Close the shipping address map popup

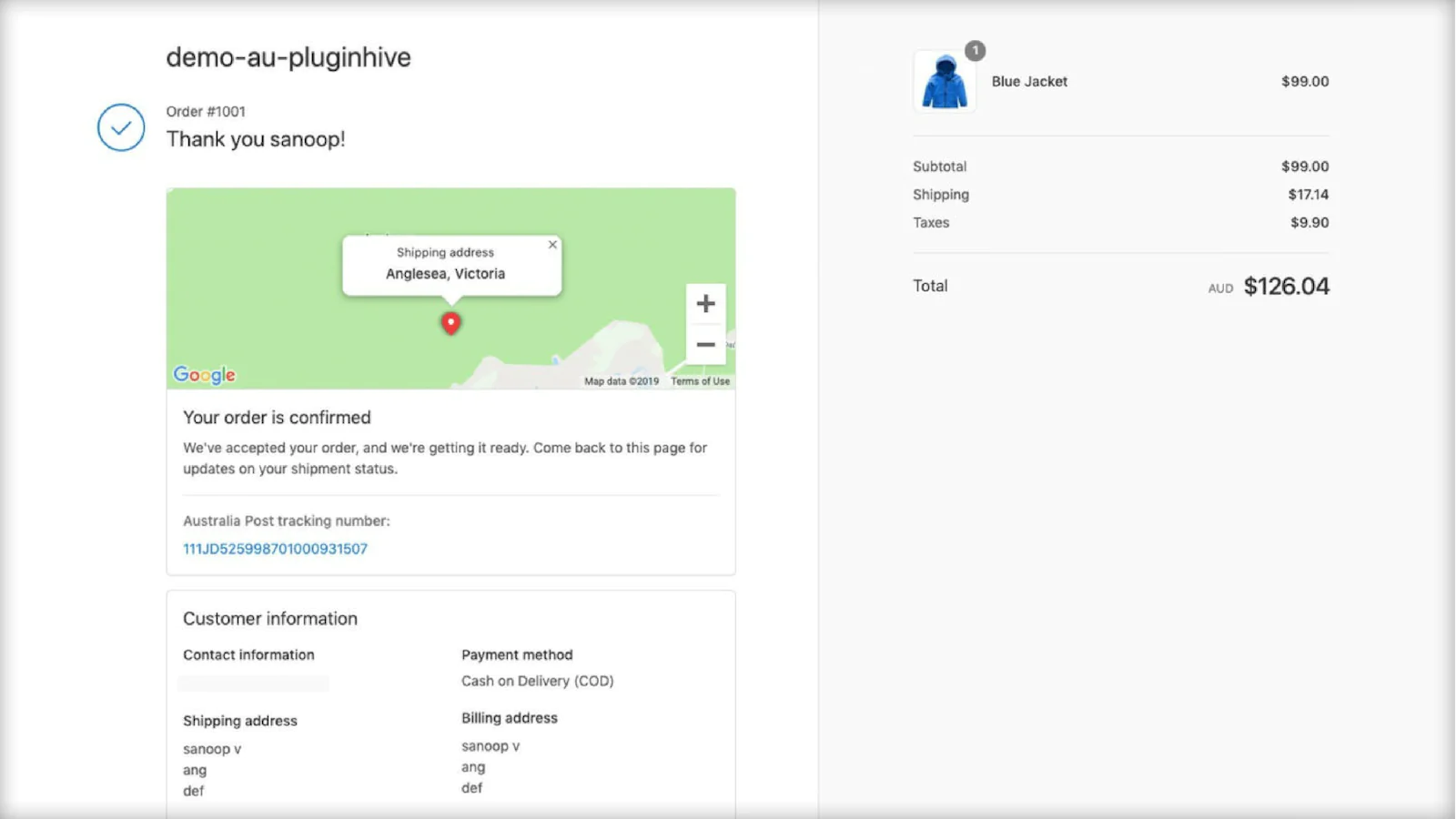coord(552,245)
